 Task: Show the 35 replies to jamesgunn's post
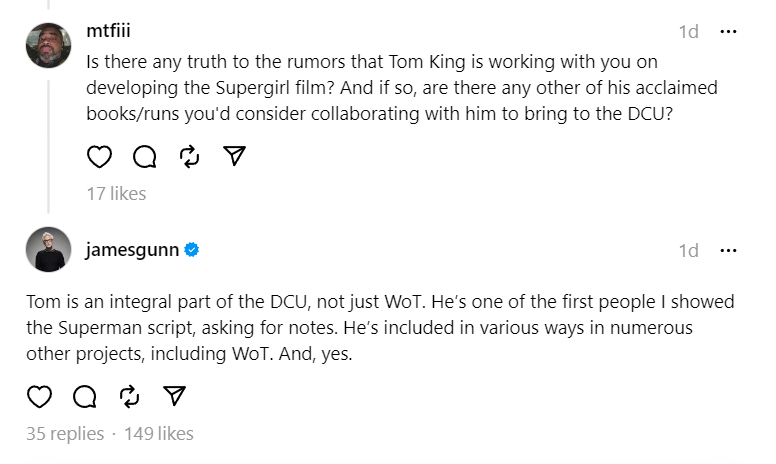(65, 433)
